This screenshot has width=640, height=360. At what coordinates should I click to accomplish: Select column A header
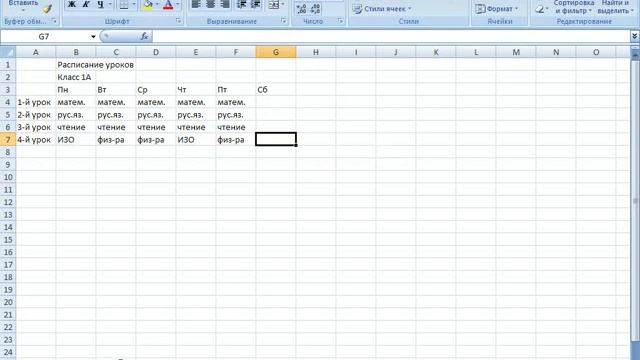[x=36, y=52]
